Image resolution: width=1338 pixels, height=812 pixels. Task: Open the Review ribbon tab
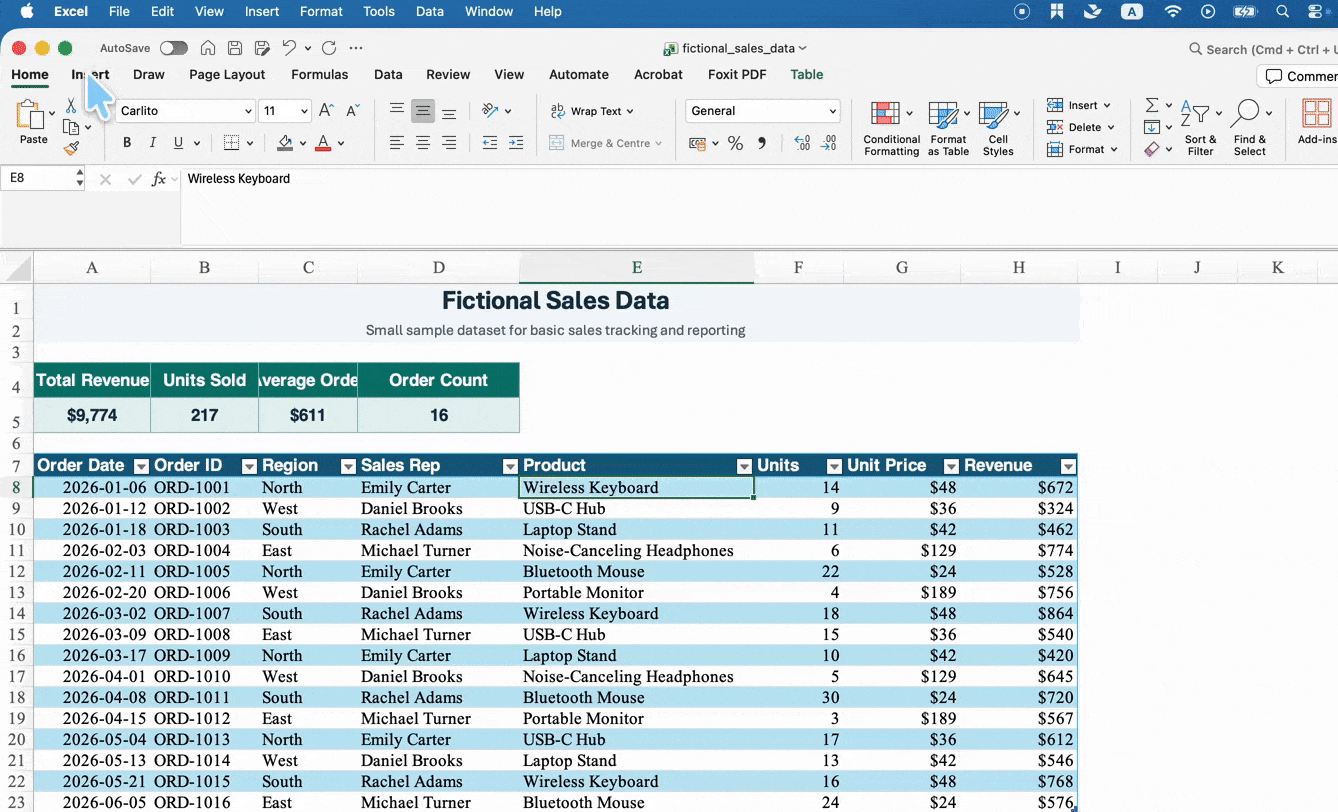(x=448, y=74)
